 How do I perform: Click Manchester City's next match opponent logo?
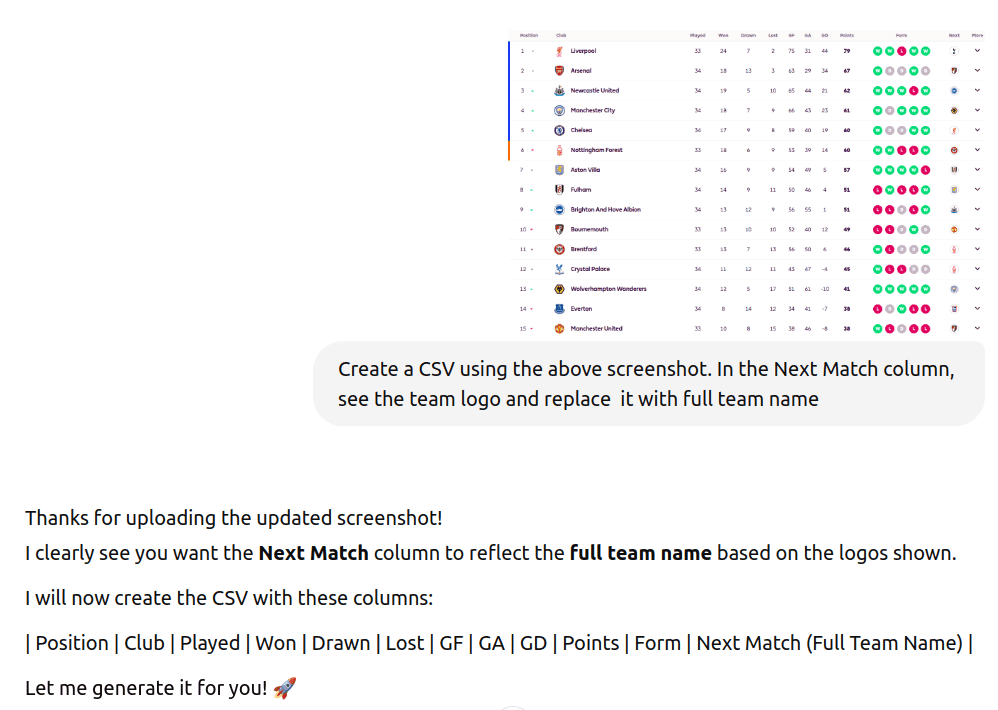(954, 110)
